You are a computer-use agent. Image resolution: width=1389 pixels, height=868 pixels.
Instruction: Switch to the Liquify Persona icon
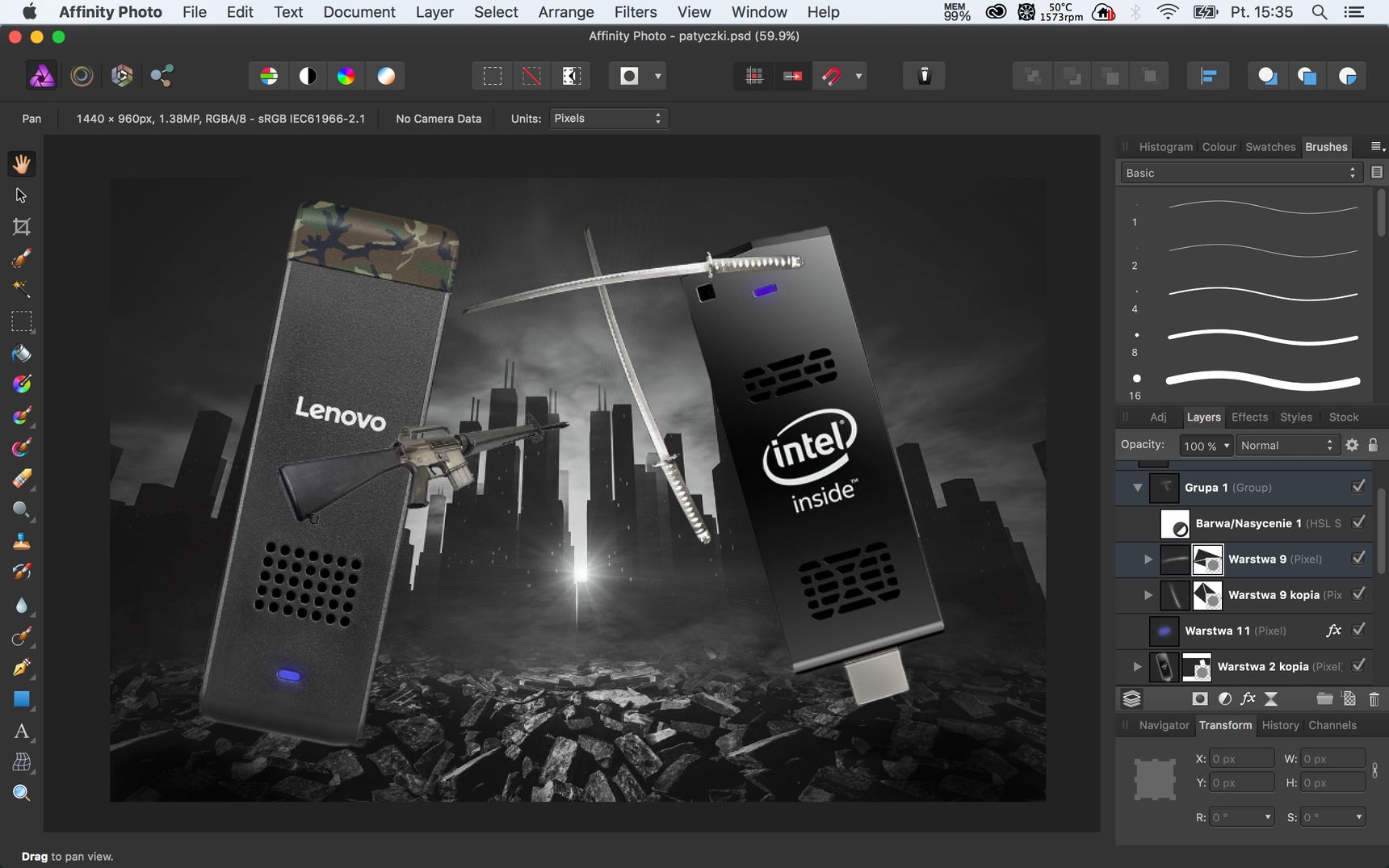point(82,76)
